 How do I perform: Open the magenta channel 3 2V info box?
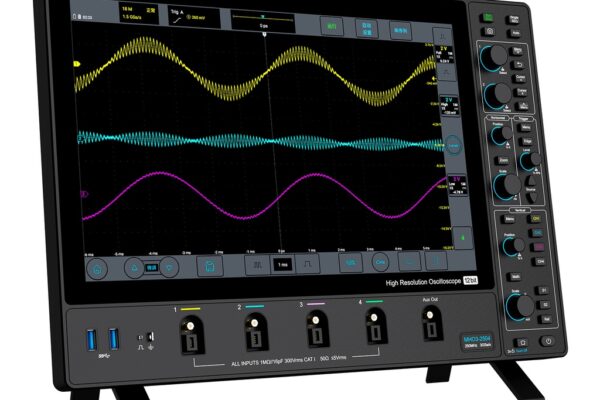point(457,185)
